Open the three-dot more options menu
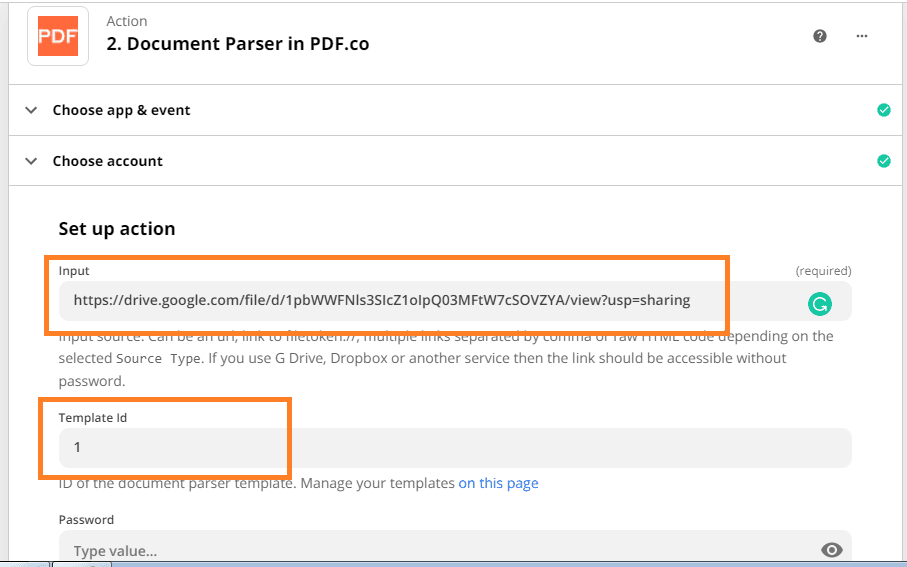 pyautogui.click(x=862, y=36)
